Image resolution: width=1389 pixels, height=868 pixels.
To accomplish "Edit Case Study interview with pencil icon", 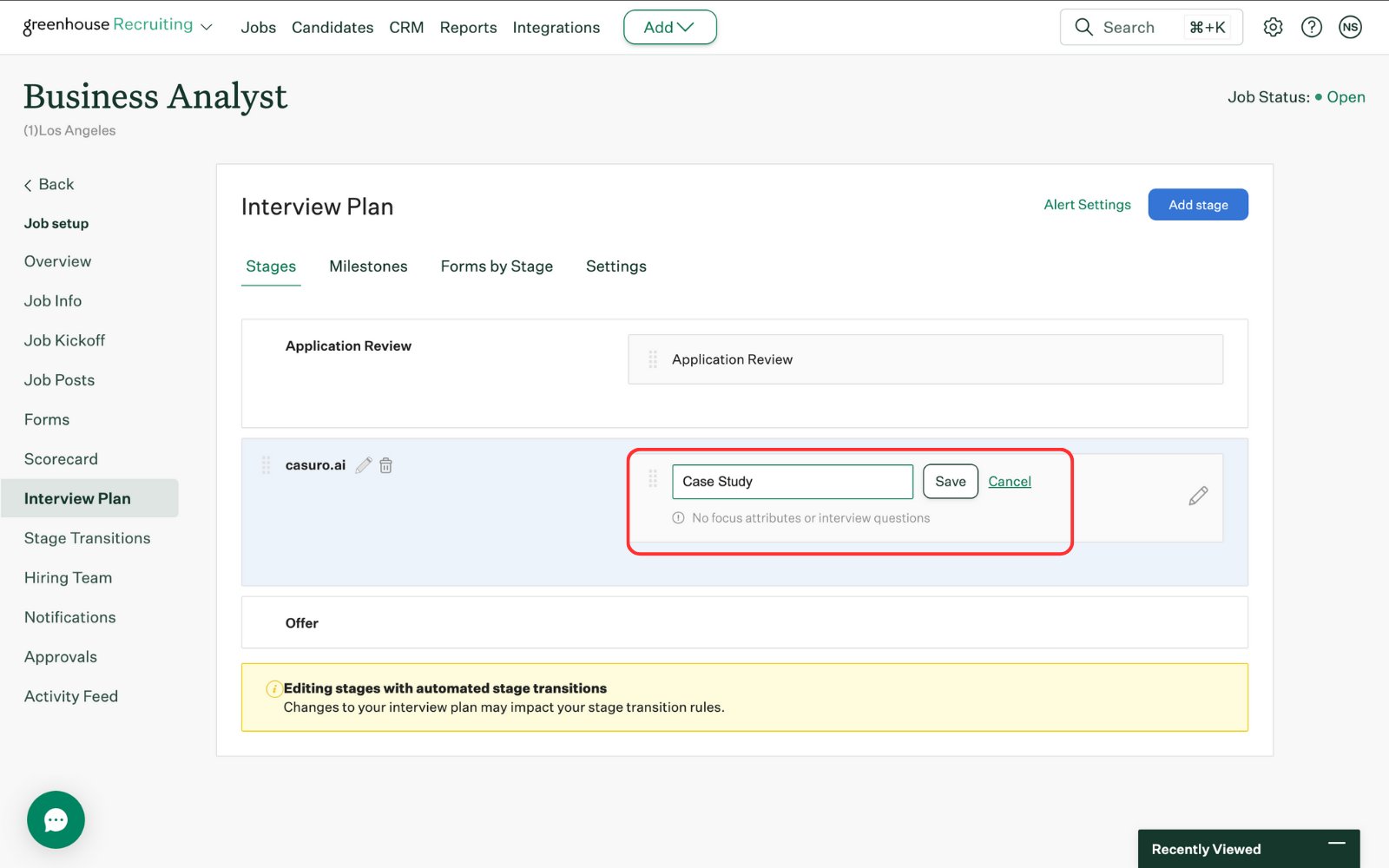I will (1198, 496).
